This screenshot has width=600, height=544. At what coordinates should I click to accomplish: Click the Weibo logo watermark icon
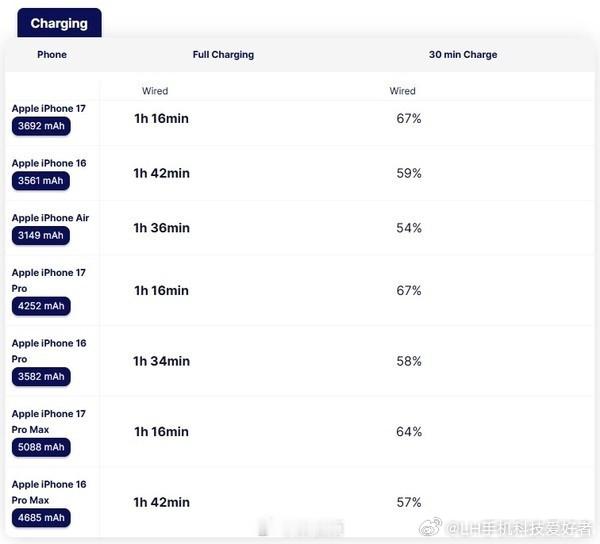coord(430,528)
